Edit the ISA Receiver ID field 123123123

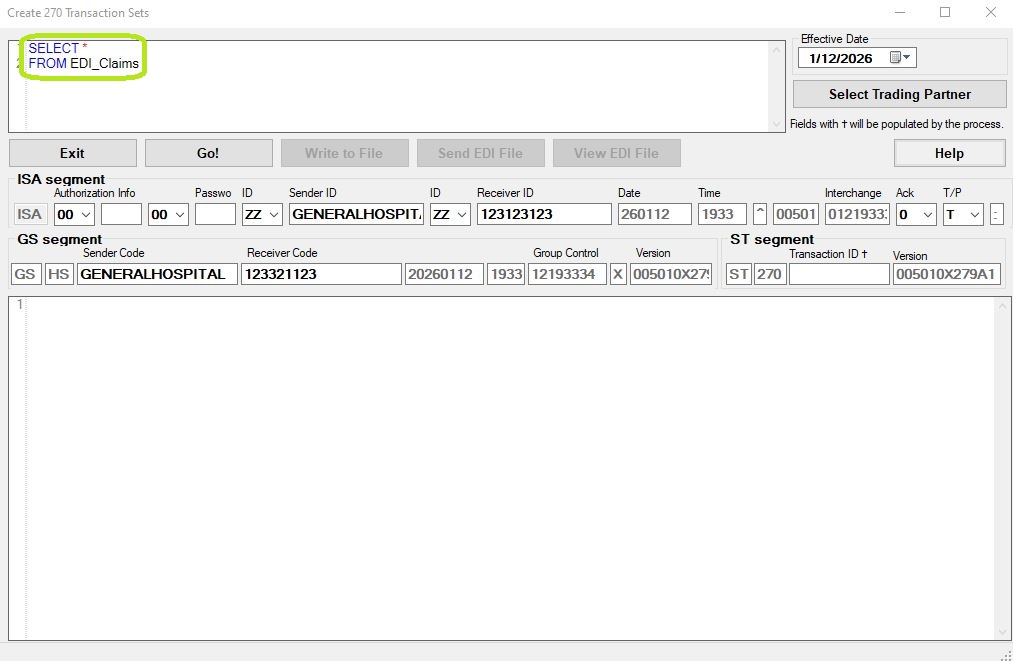pos(544,215)
